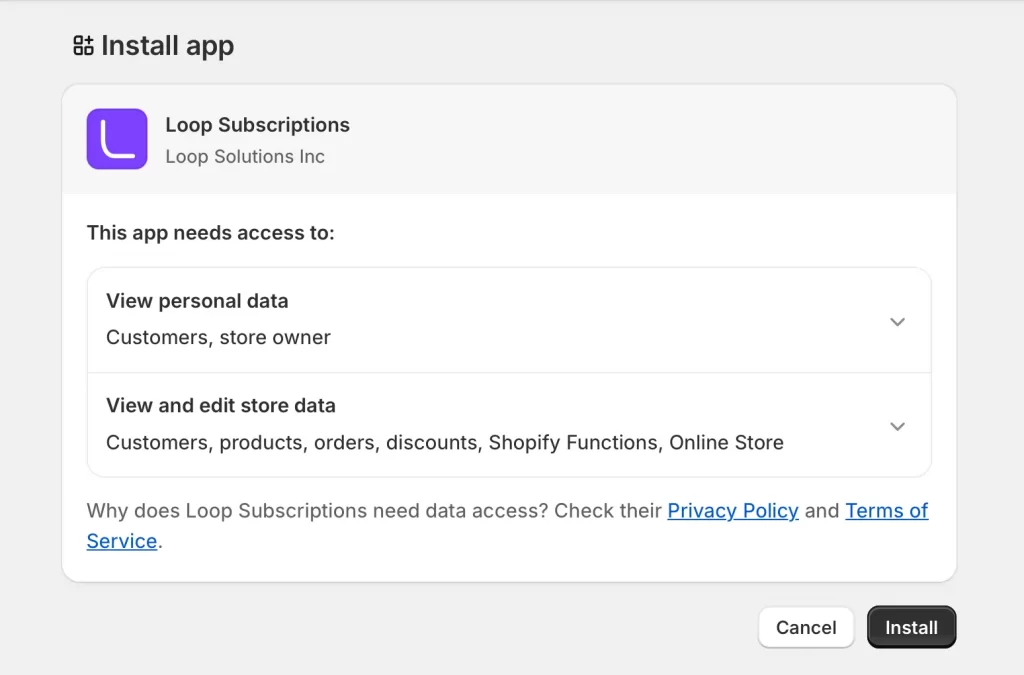
Task: Click 'Online Store' in the store data list
Action: pos(726,442)
